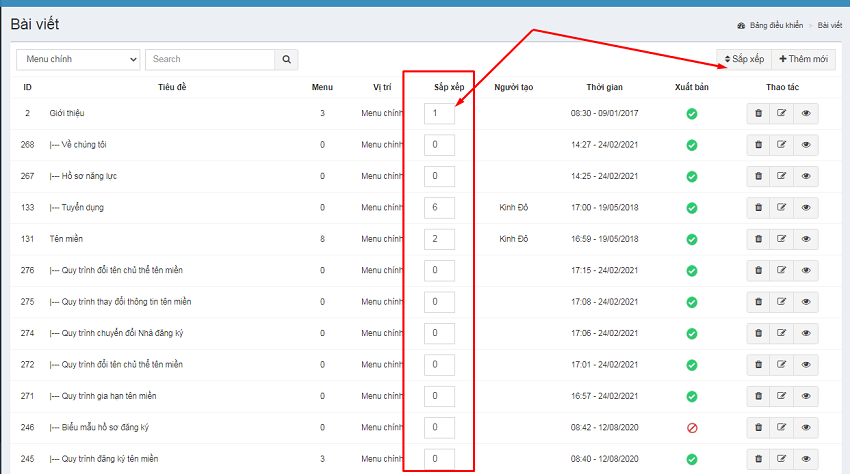
Task: Click the Sắp xếp column header
Action: click(448, 87)
